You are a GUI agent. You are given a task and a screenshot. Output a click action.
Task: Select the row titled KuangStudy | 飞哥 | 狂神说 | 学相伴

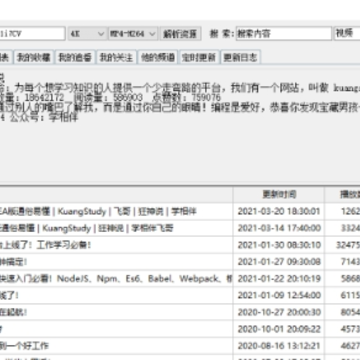tap(116, 211)
